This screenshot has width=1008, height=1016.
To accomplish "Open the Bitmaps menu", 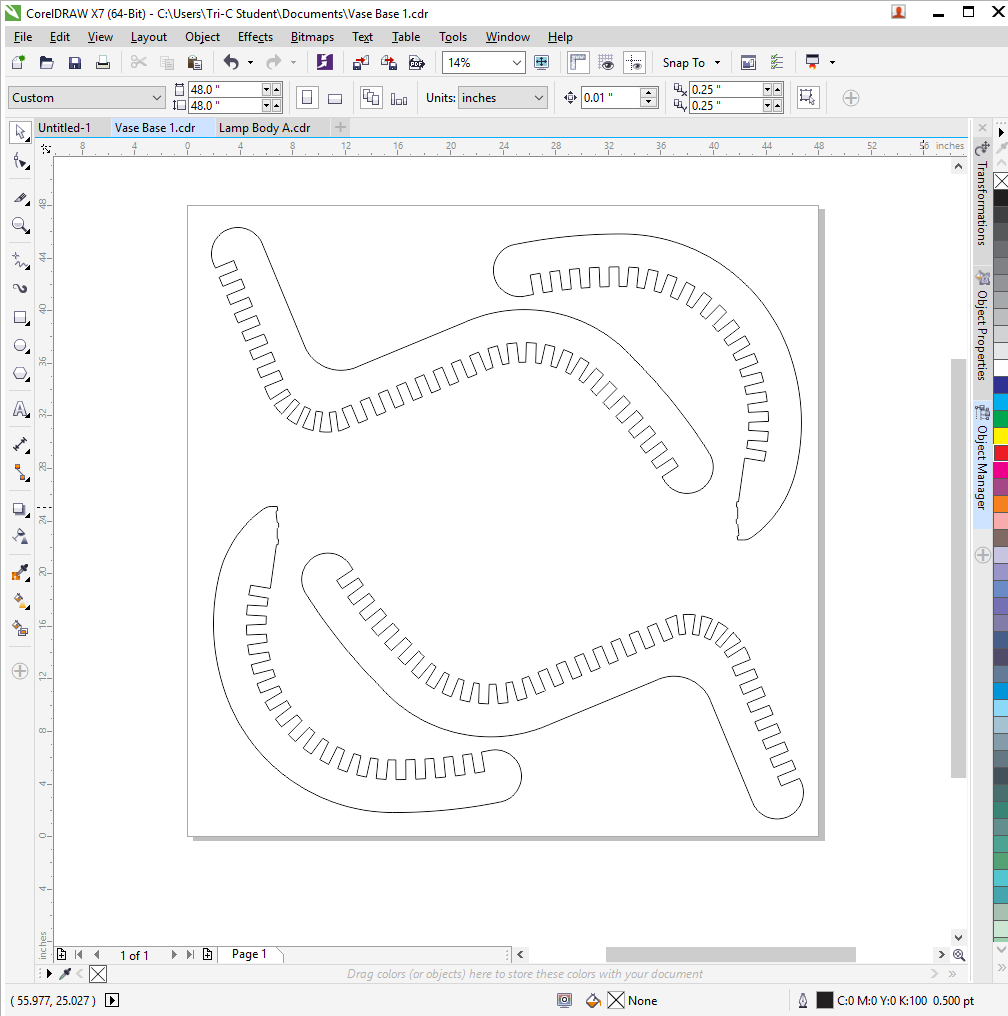I will click(x=312, y=37).
